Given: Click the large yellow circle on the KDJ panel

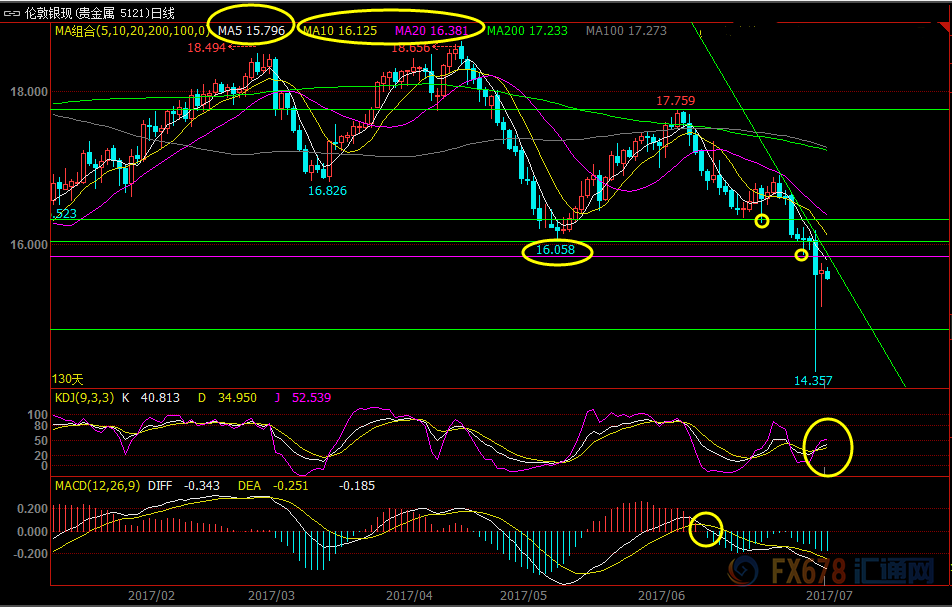Looking at the screenshot, I should tap(828, 446).
